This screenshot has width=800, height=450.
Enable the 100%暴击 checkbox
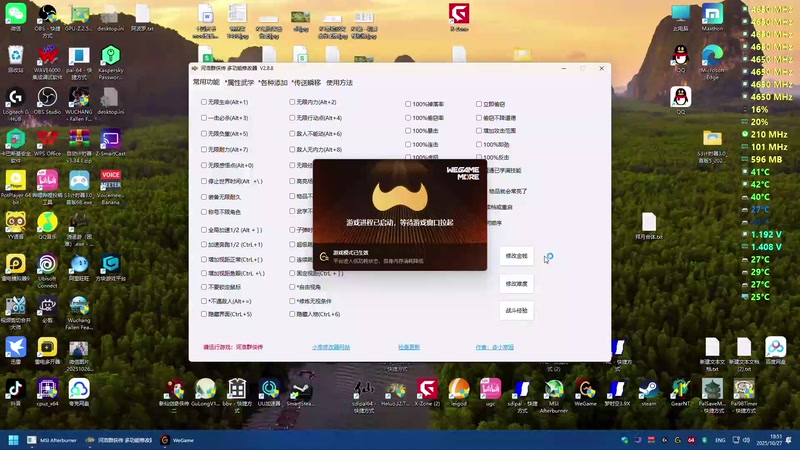408,131
